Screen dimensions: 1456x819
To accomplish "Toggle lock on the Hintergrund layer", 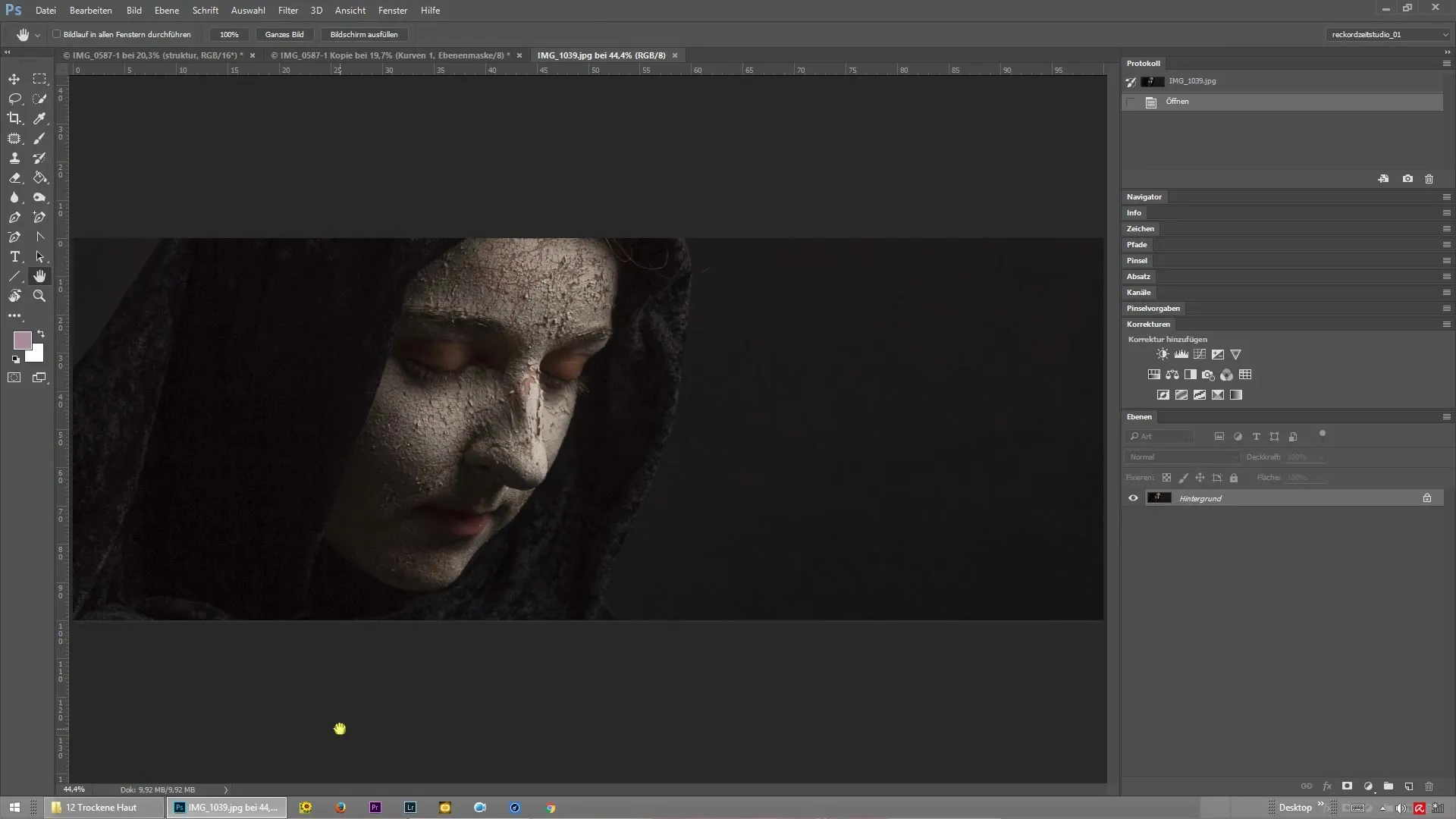I will click(x=1426, y=498).
